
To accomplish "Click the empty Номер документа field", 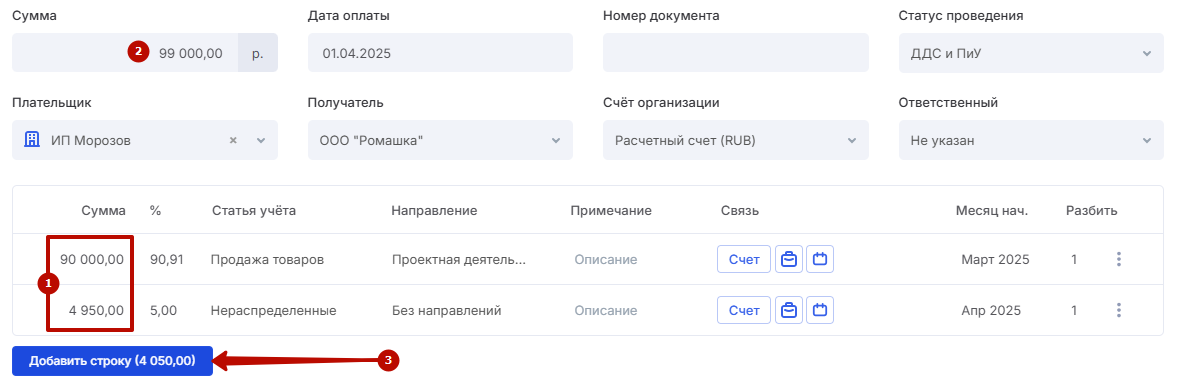I will click(735, 53).
